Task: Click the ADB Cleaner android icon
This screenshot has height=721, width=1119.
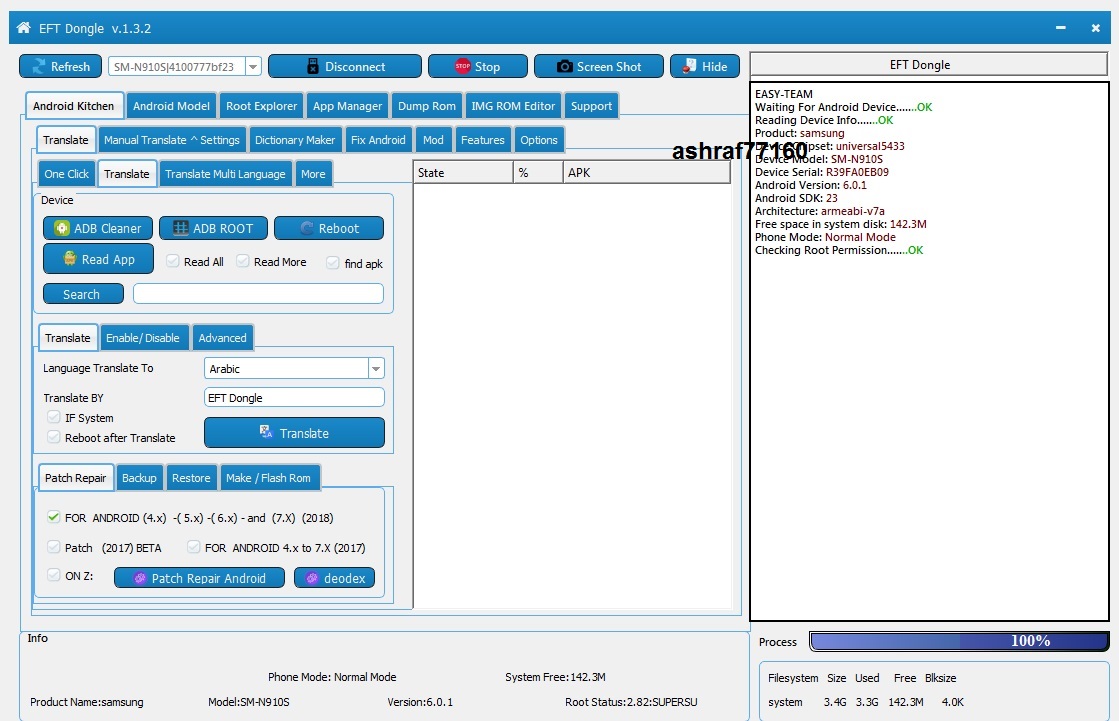Action: [x=62, y=228]
